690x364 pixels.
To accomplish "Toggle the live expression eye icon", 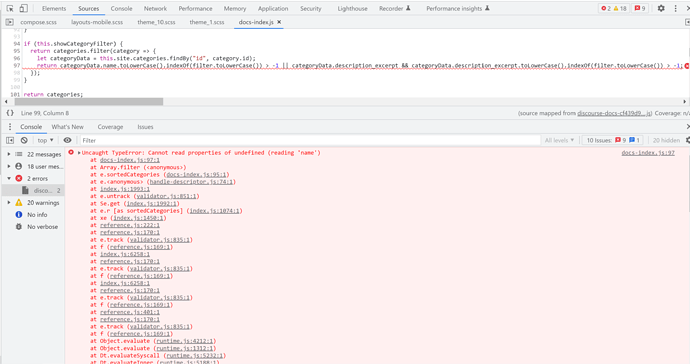I will pos(67,140).
